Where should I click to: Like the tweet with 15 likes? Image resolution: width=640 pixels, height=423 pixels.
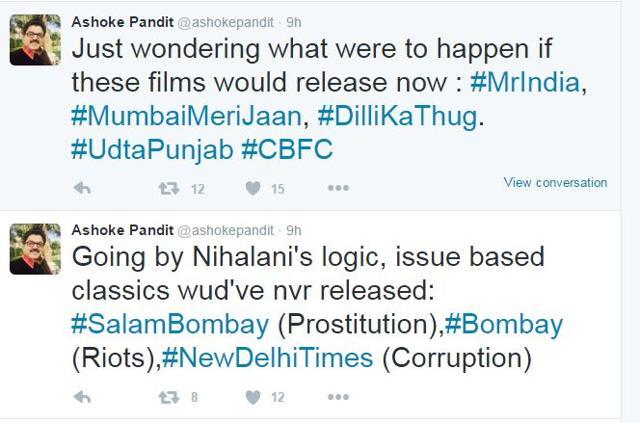click(x=253, y=188)
